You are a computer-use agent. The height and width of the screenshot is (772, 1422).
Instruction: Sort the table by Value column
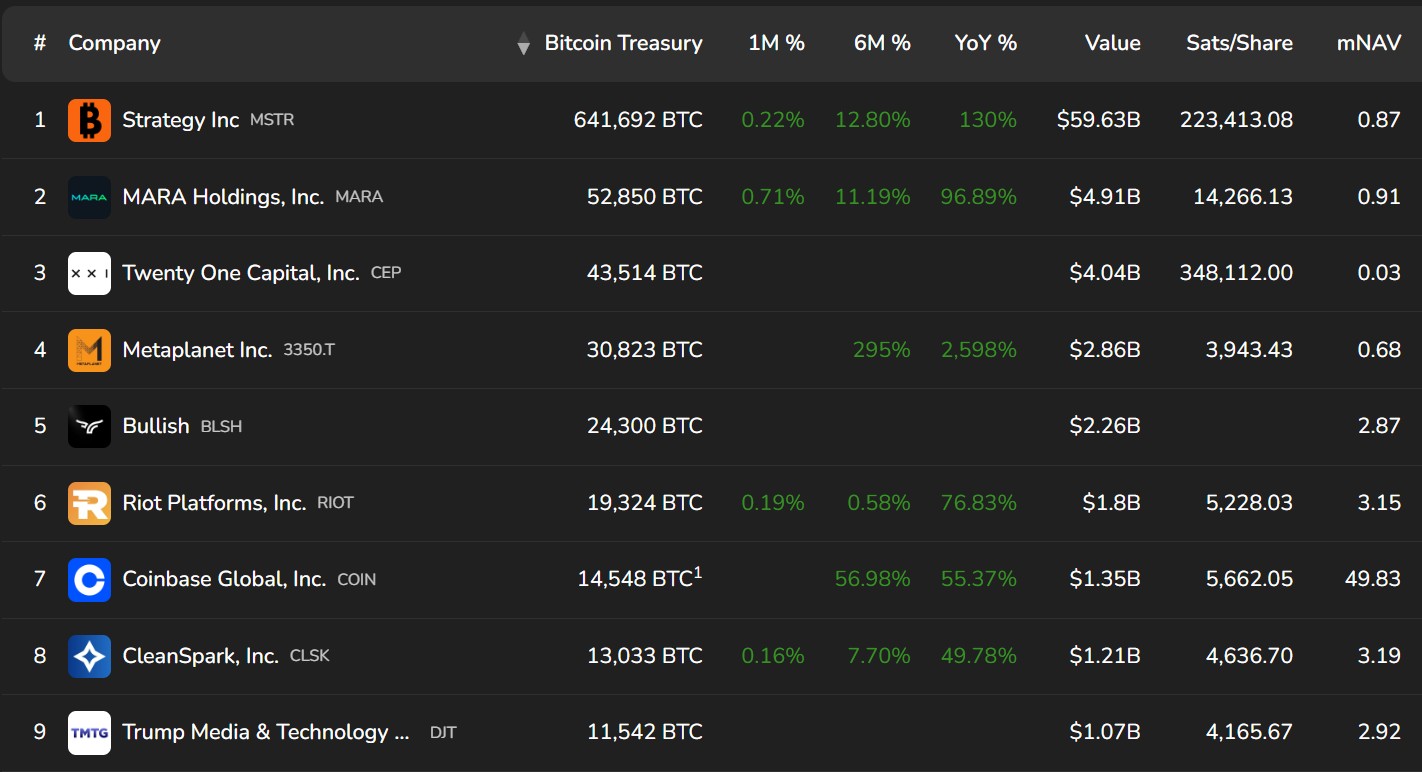click(x=1111, y=43)
